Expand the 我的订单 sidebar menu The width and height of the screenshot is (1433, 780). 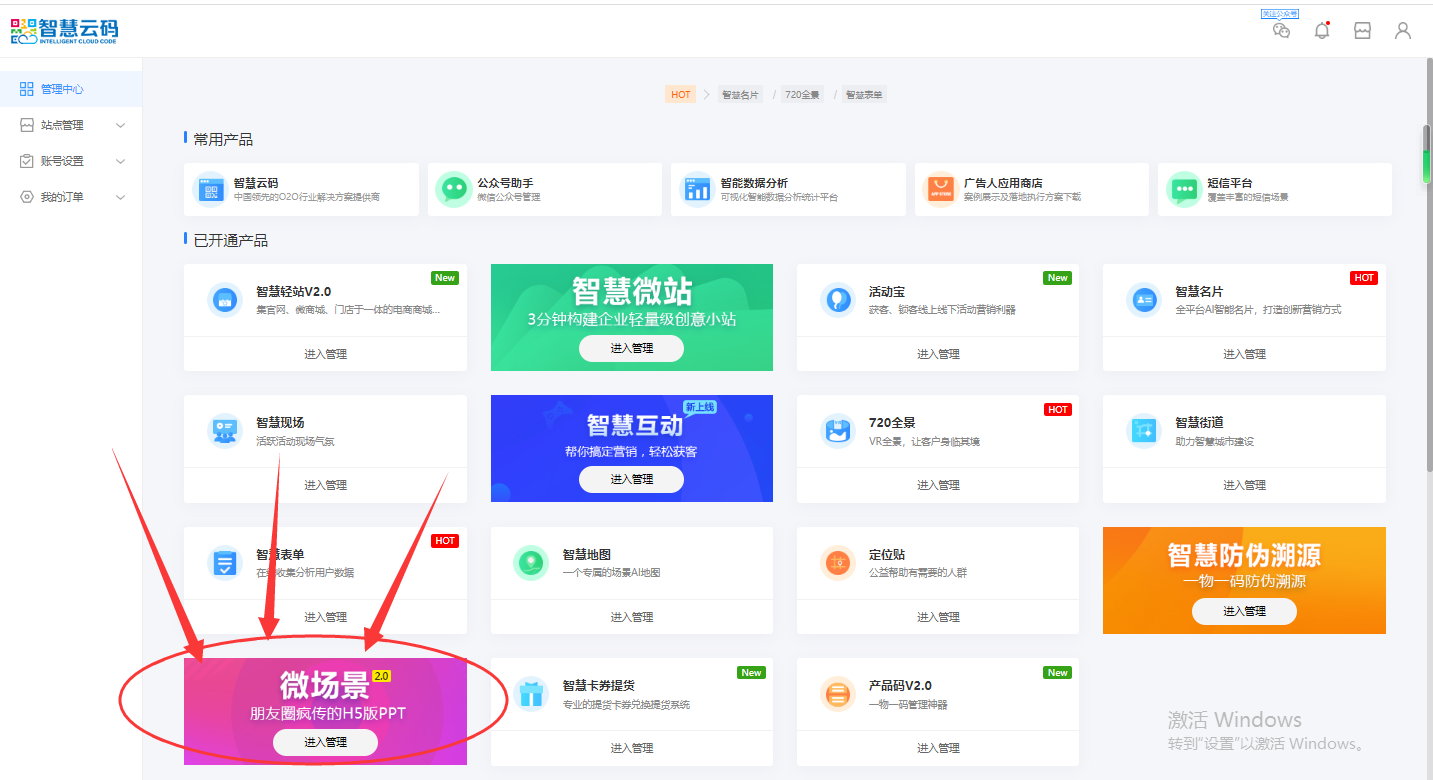(x=71, y=197)
